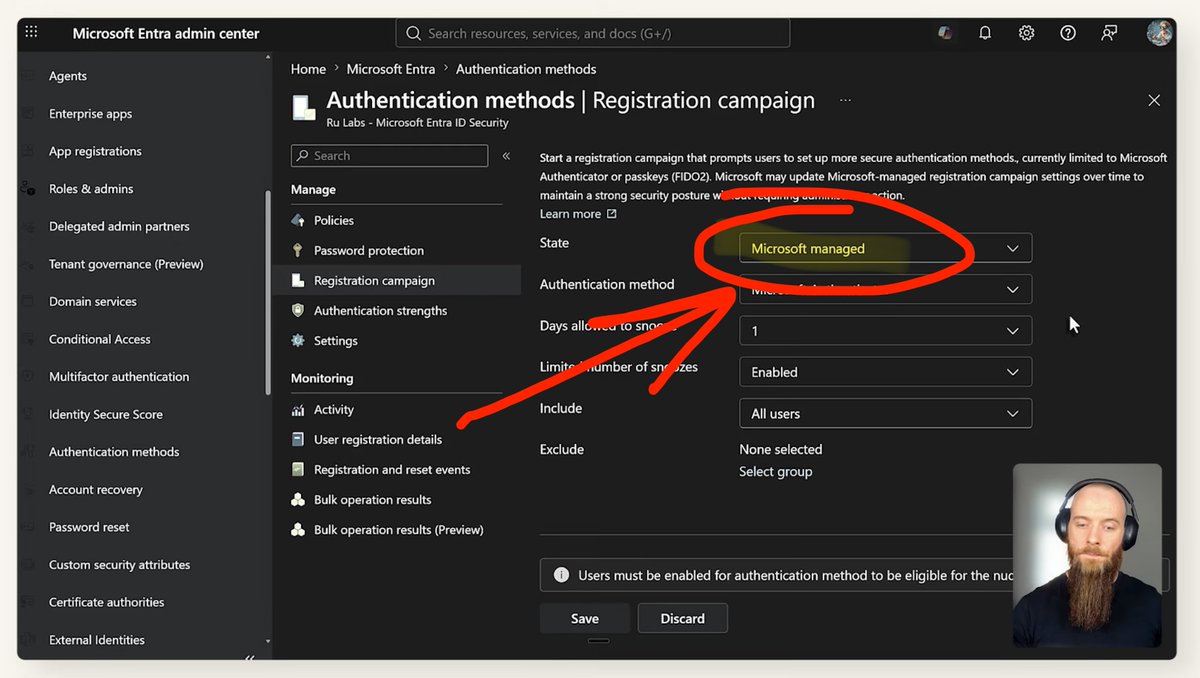1200x678 pixels.
Task: Open the notifications bell
Action: pos(985,33)
